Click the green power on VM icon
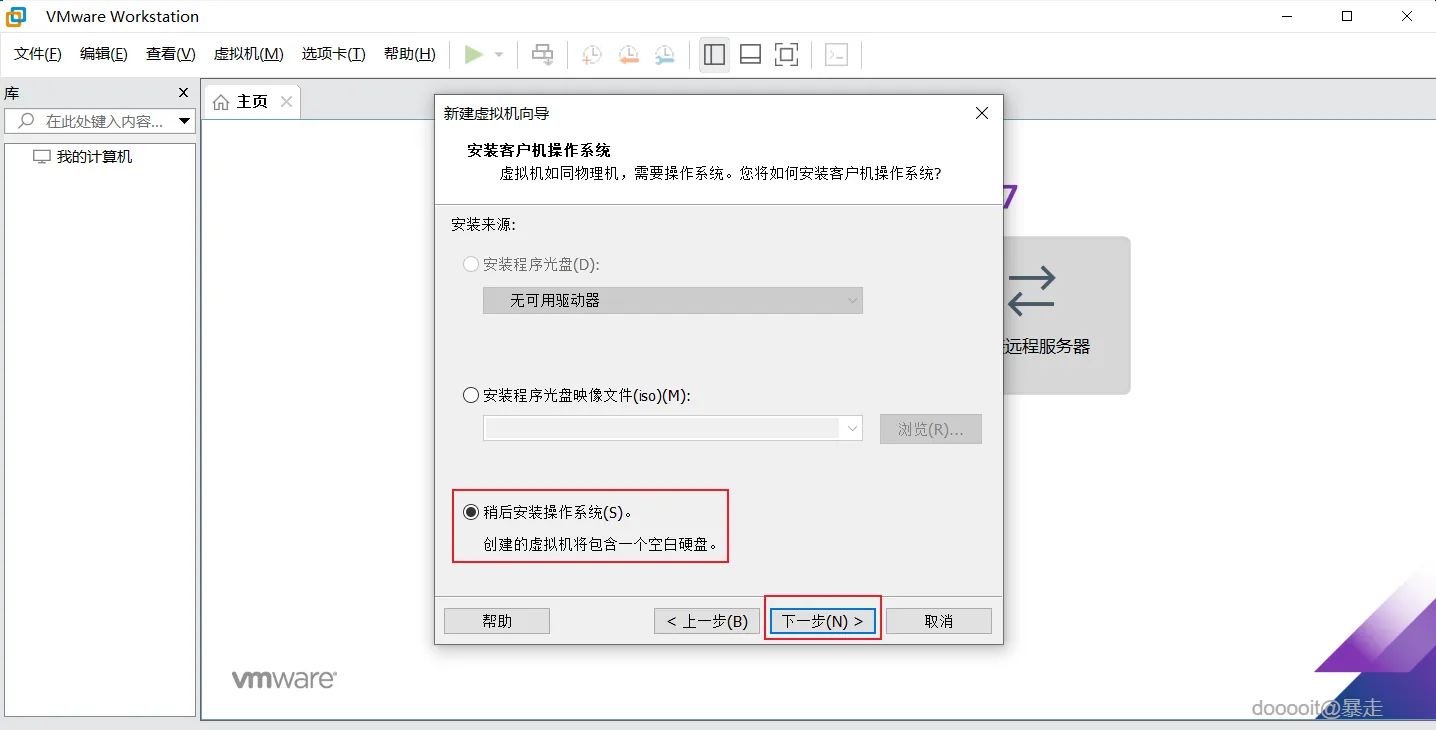This screenshot has height=730, width=1436. 474,54
